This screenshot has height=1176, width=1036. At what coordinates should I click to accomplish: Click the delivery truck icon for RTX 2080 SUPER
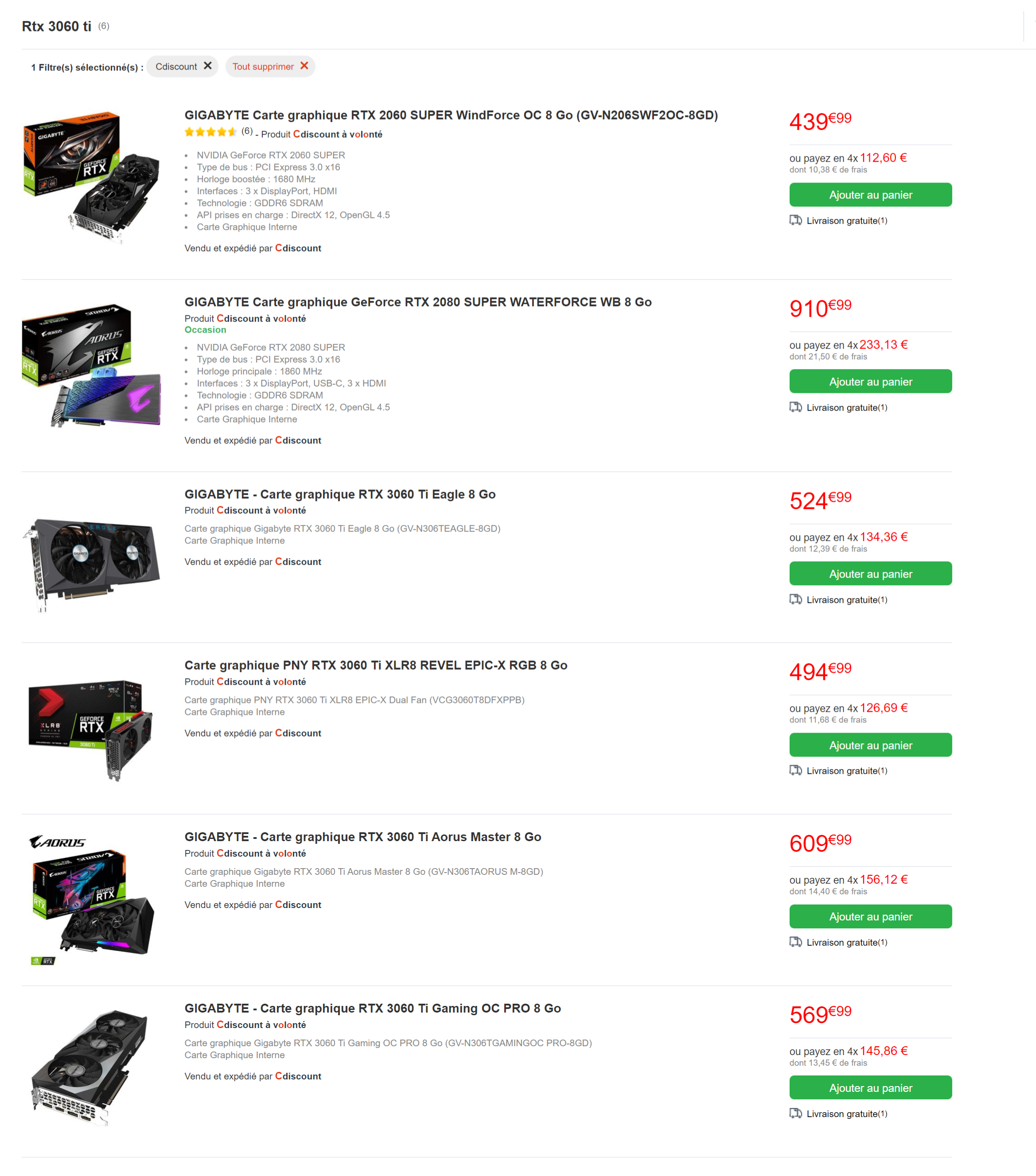click(x=795, y=408)
